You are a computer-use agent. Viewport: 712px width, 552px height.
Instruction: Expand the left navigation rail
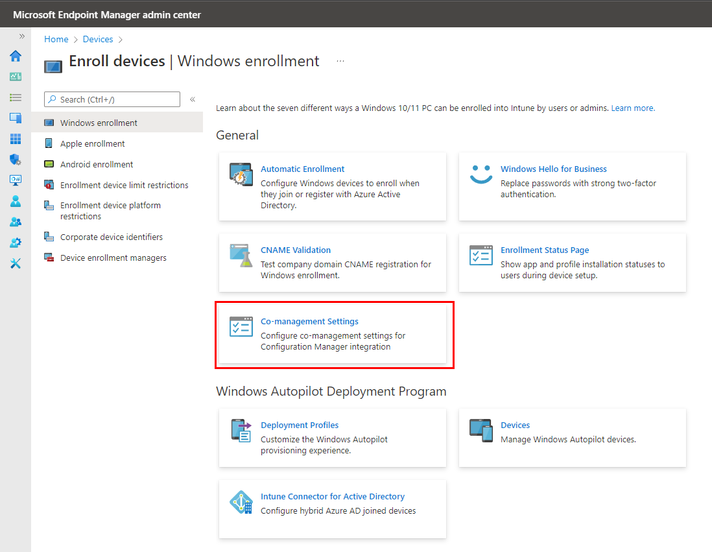(22, 36)
